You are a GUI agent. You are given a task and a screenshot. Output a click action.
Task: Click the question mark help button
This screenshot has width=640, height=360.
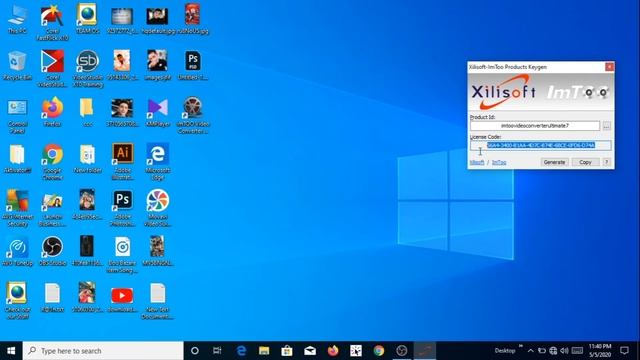pyautogui.click(x=607, y=162)
